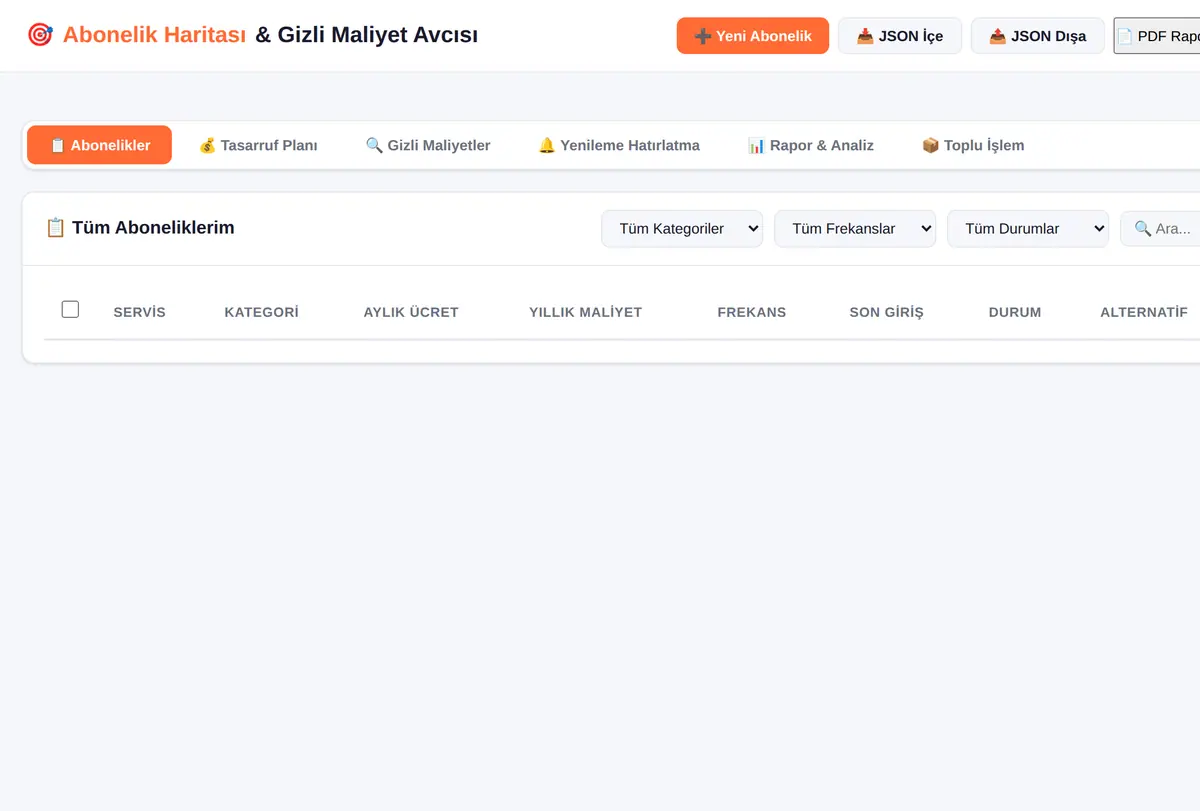Click the Tüm Aboneliklerim heading

153,228
